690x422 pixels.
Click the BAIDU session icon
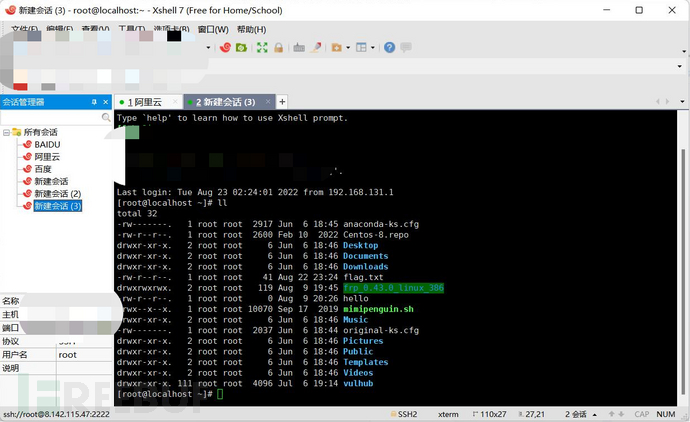pyautogui.click(x=27, y=144)
